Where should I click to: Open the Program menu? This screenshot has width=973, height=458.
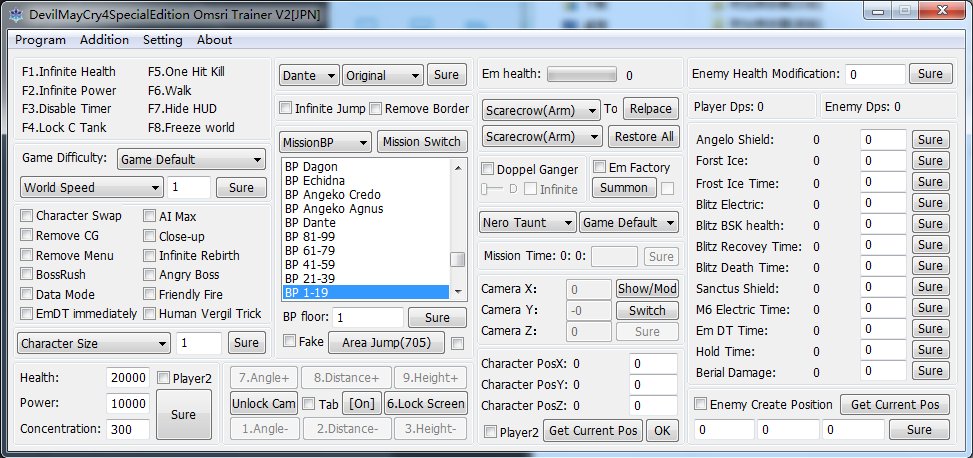(x=40, y=40)
